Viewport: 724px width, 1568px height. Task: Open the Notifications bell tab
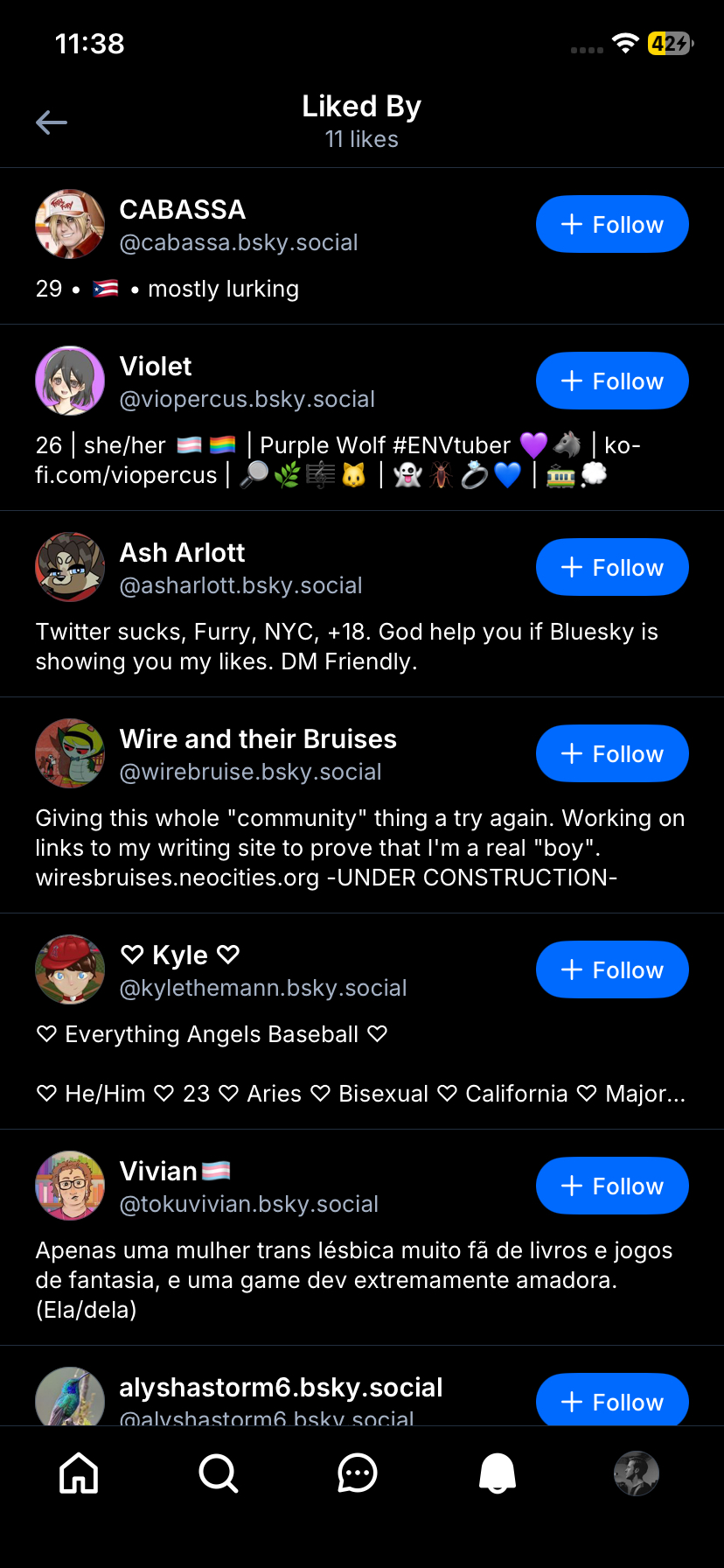coord(498,1473)
